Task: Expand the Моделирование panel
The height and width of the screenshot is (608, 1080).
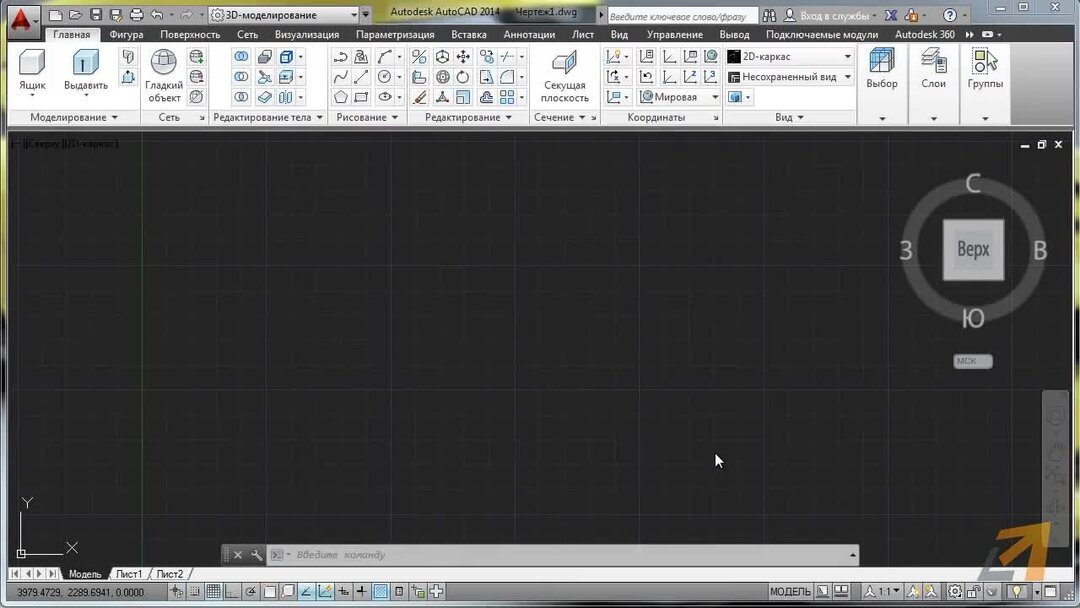Action: 74,117
